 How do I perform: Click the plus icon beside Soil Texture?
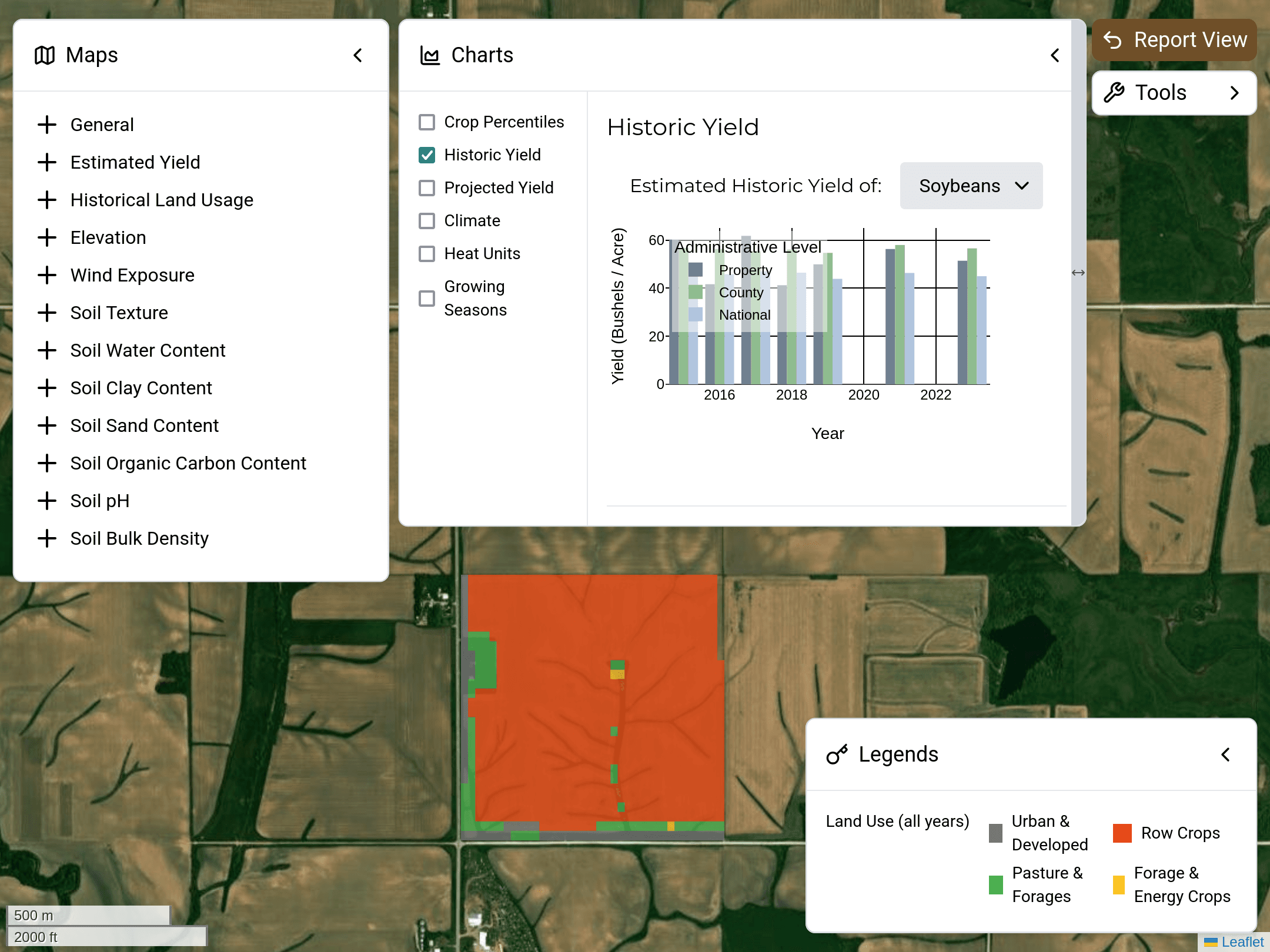[x=47, y=313]
